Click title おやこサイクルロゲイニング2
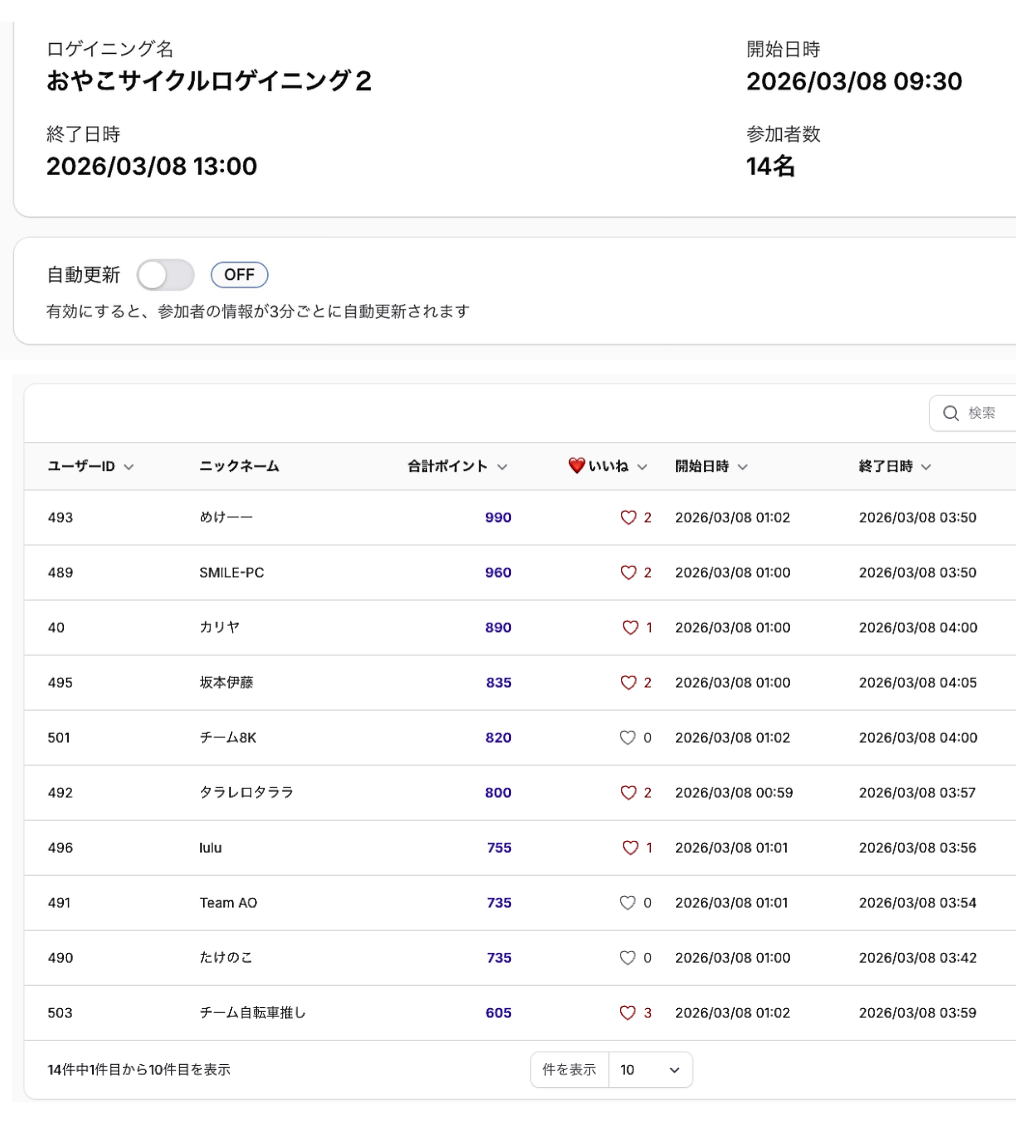The height and width of the screenshot is (1138, 1016). [209, 81]
